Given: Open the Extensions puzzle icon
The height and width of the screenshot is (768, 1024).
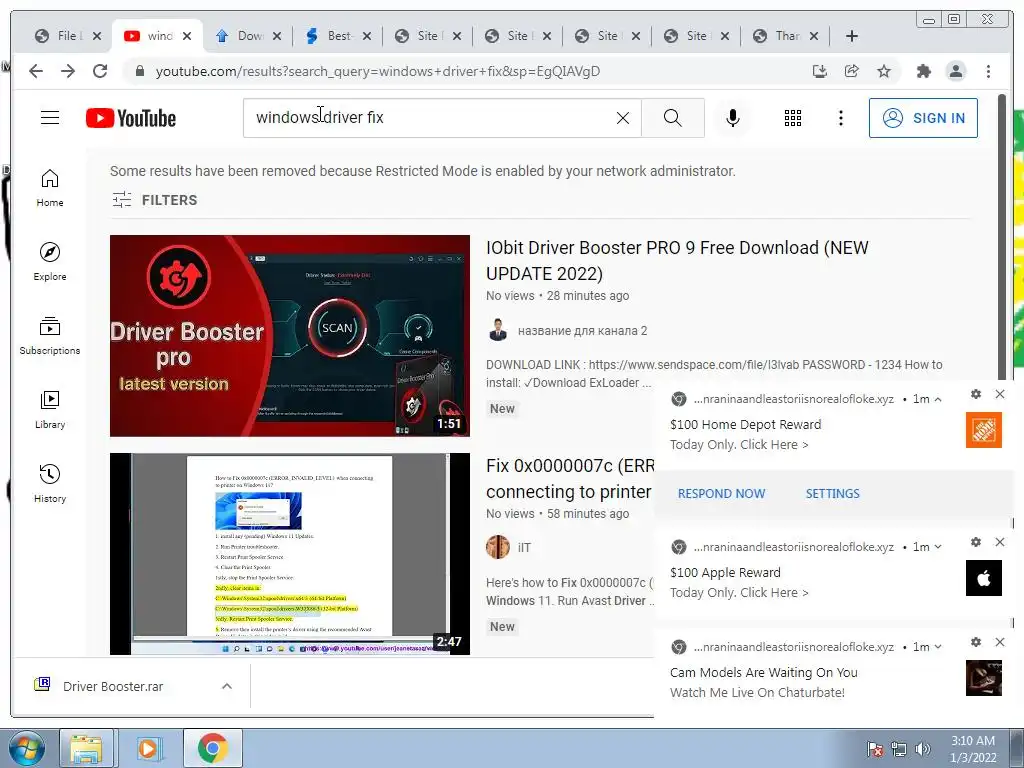Looking at the screenshot, I should click(x=923, y=71).
